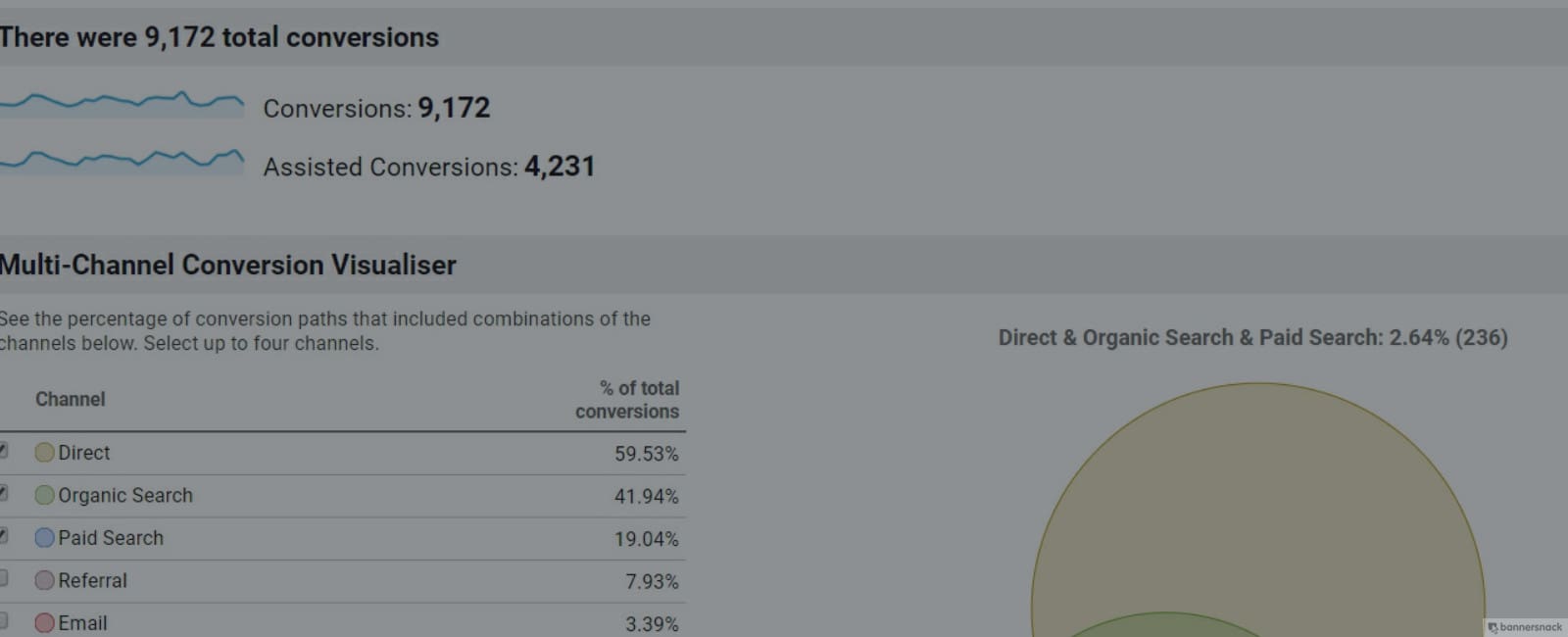The height and width of the screenshot is (637, 1568).
Task: Click the Conversions sparkline chart
Action: [x=122, y=103]
